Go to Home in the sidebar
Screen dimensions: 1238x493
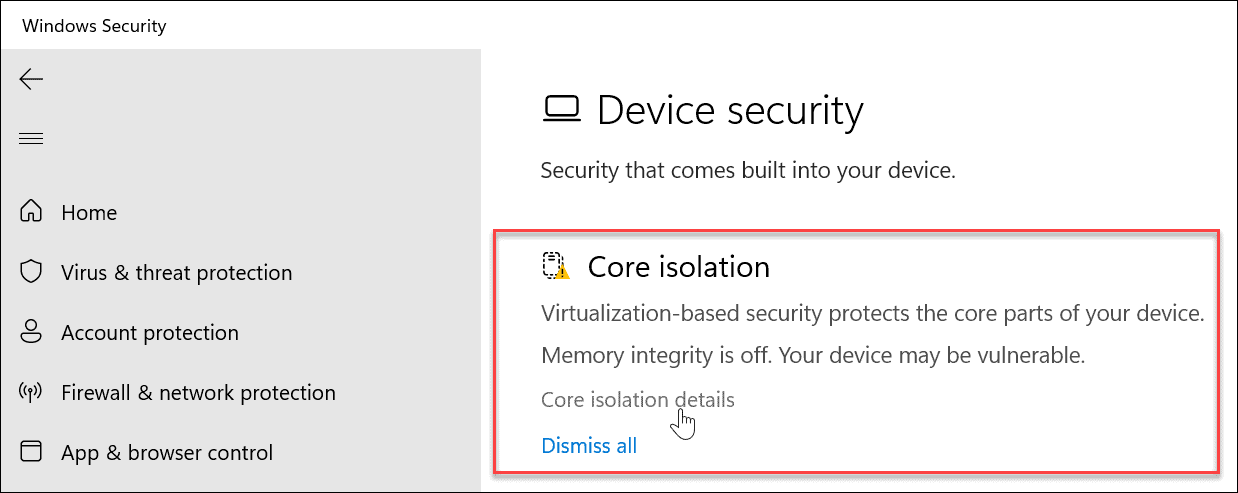tap(89, 213)
